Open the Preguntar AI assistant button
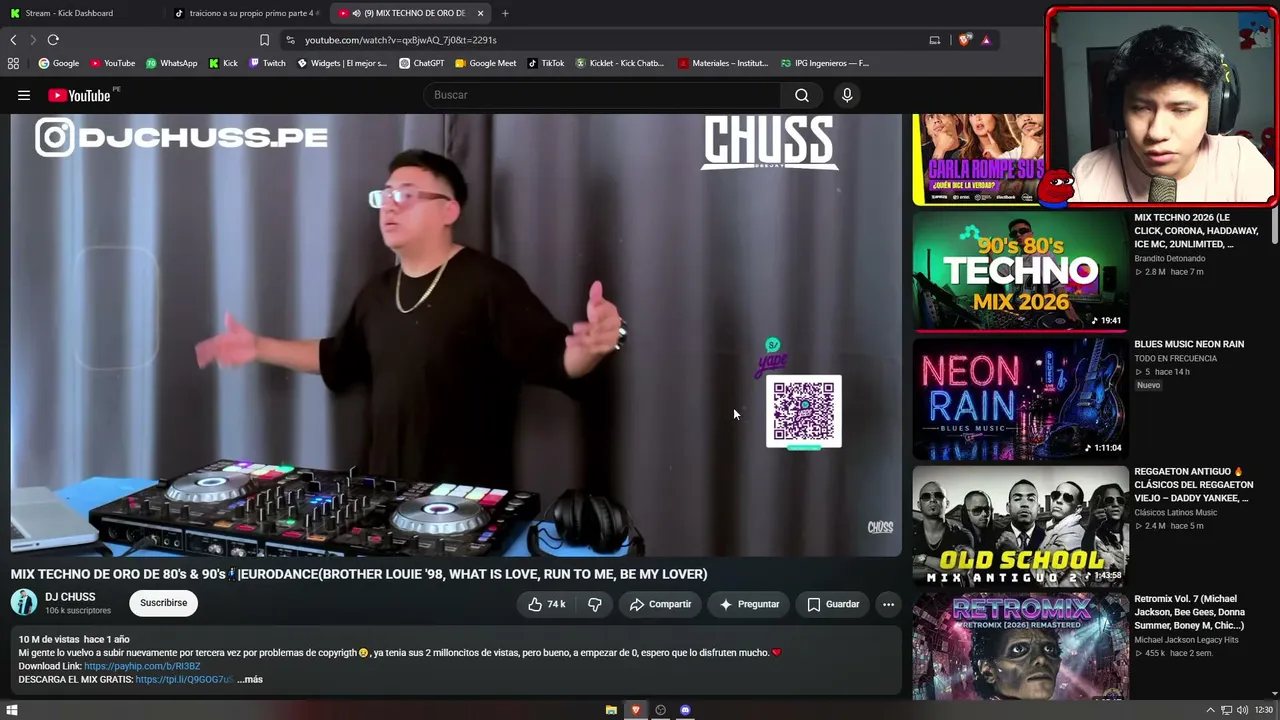Viewport: 1280px width, 720px height. coord(749,604)
